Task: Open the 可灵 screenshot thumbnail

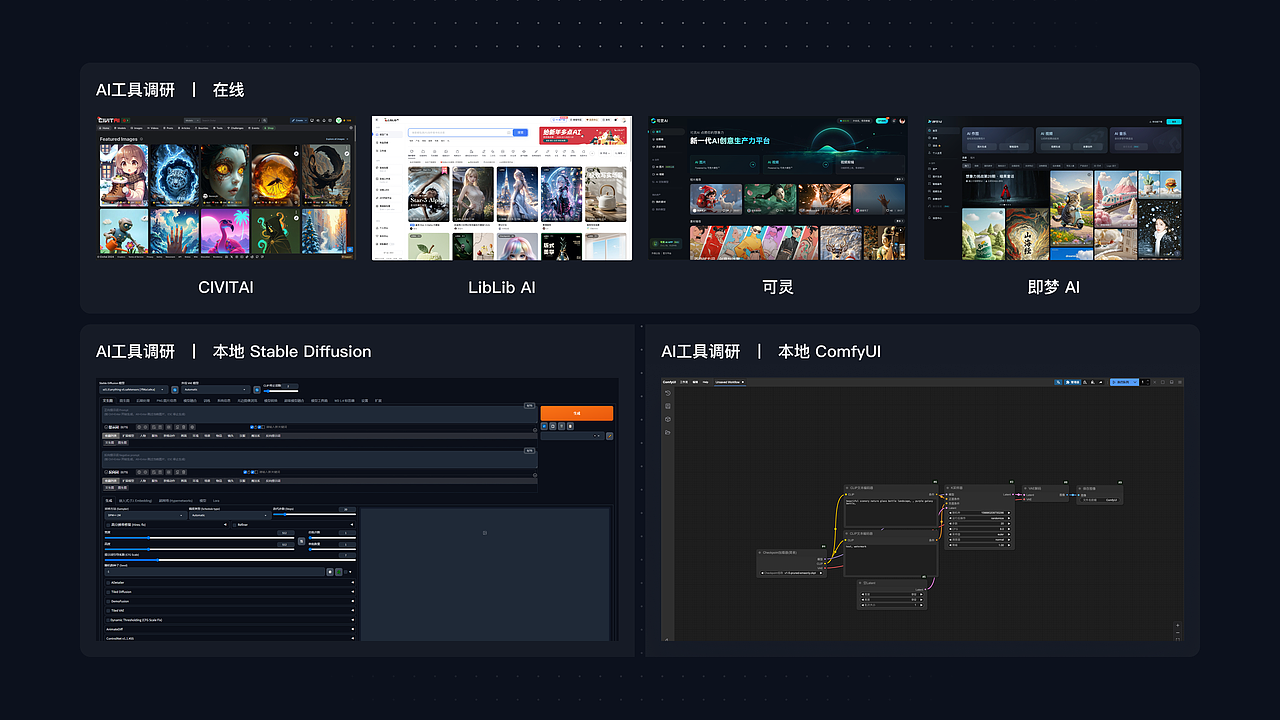Action: click(x=778, y=188)
